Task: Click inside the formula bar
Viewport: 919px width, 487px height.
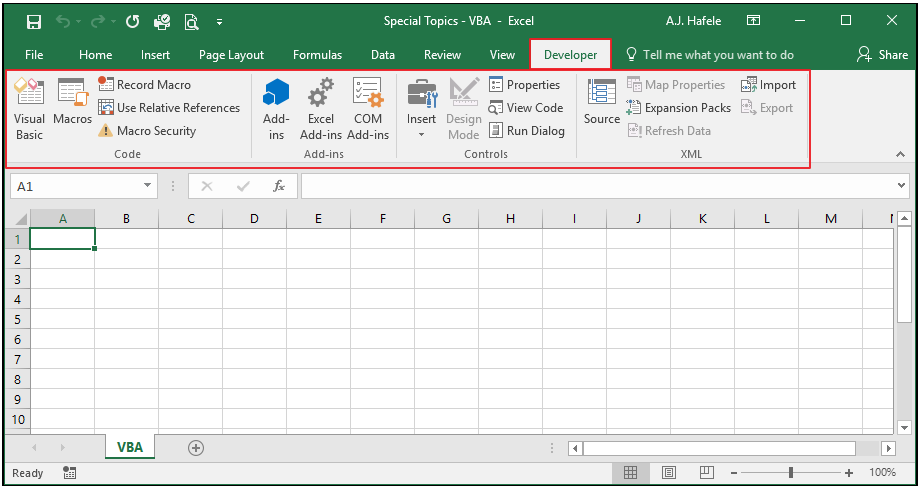Action: tap(598, 186)
